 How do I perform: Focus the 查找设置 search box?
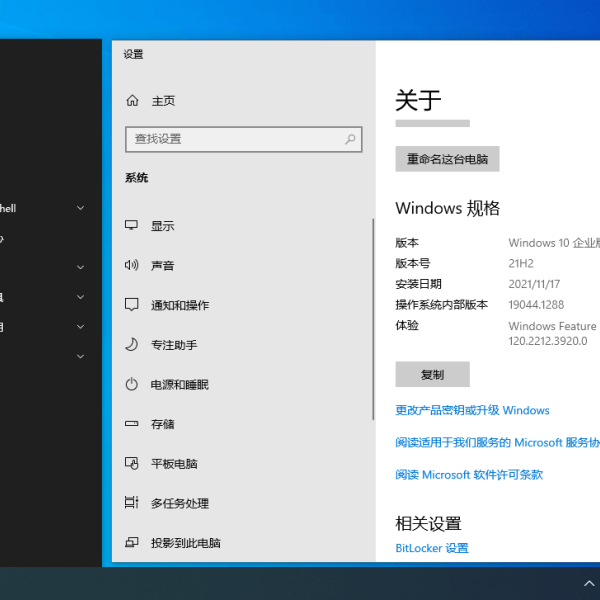(243, 139)
